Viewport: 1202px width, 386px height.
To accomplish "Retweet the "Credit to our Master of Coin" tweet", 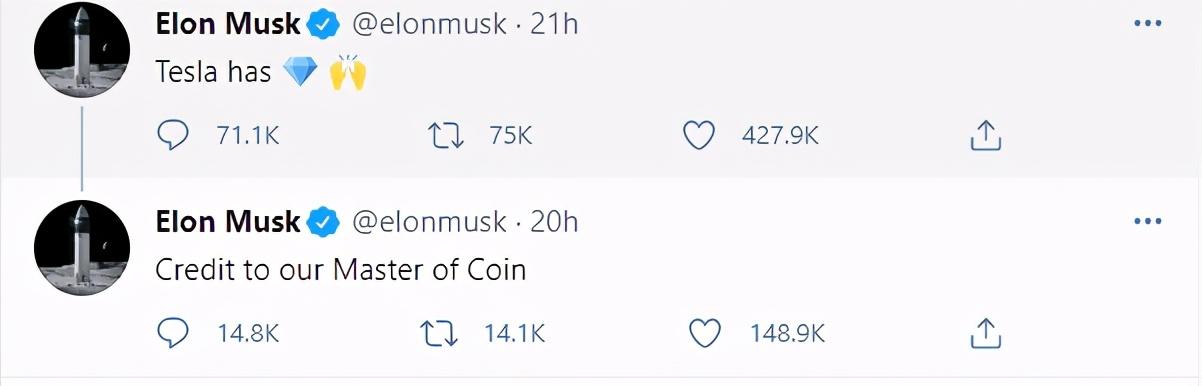I will tap(442, 332).
